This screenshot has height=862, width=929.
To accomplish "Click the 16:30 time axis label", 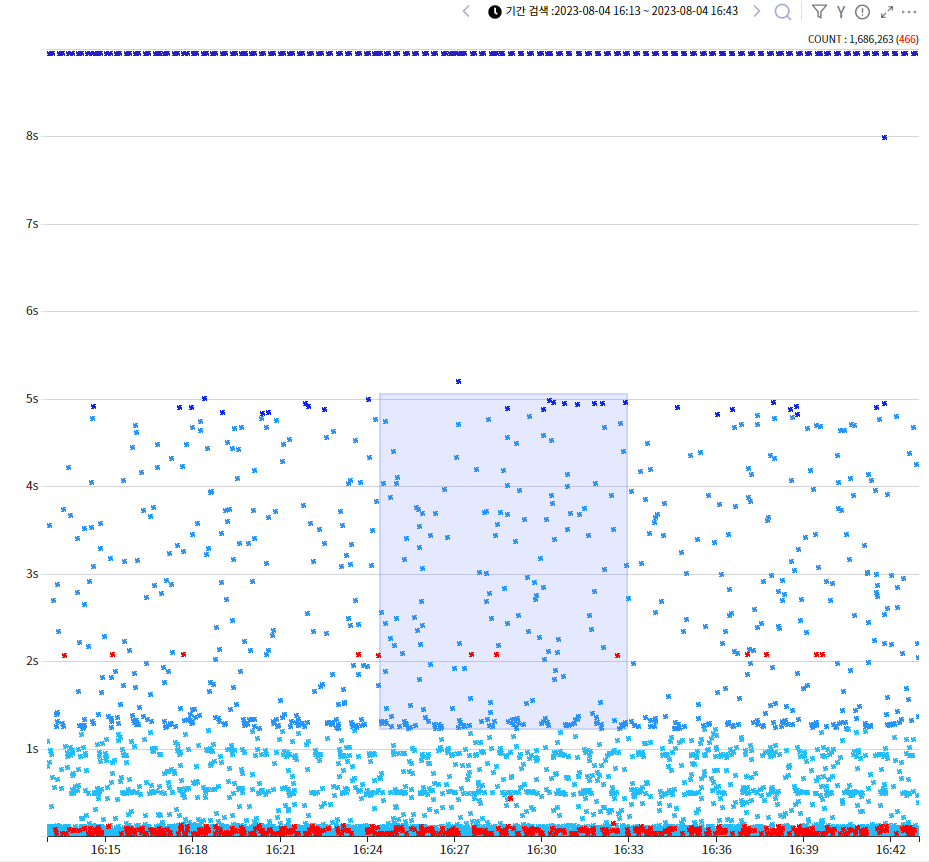I will coord(542,849).
